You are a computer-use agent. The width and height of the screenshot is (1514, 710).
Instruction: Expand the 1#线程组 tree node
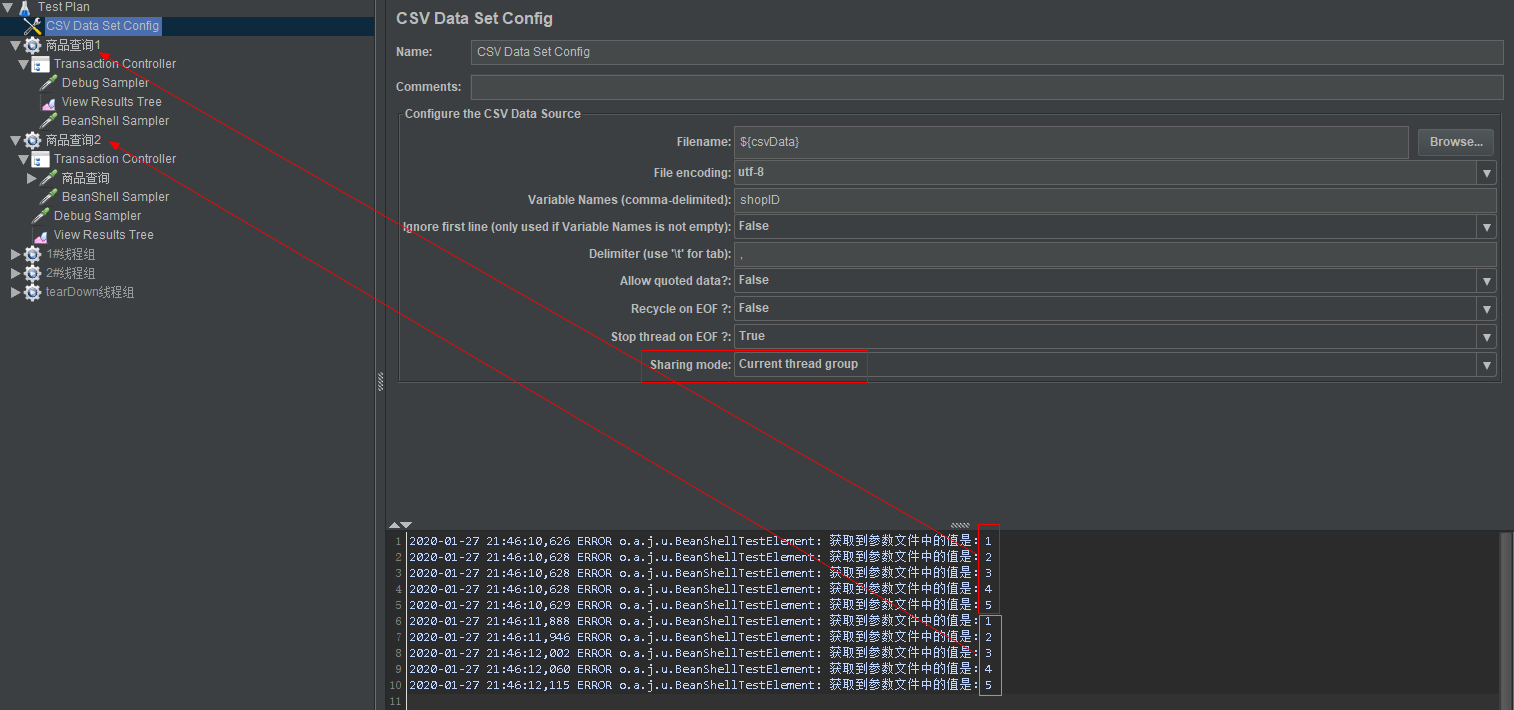point(15,253)
